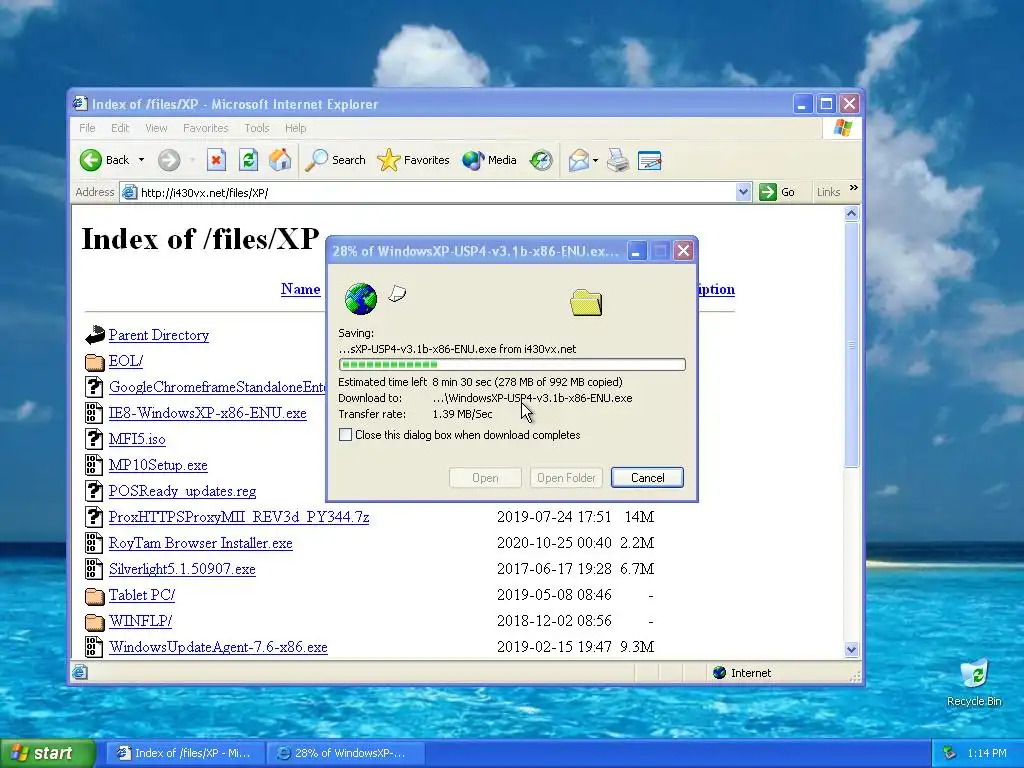Click the folder icon next to EOL/
The width and height of the screenshot is (1024, 768).
(x=95, y=361)
